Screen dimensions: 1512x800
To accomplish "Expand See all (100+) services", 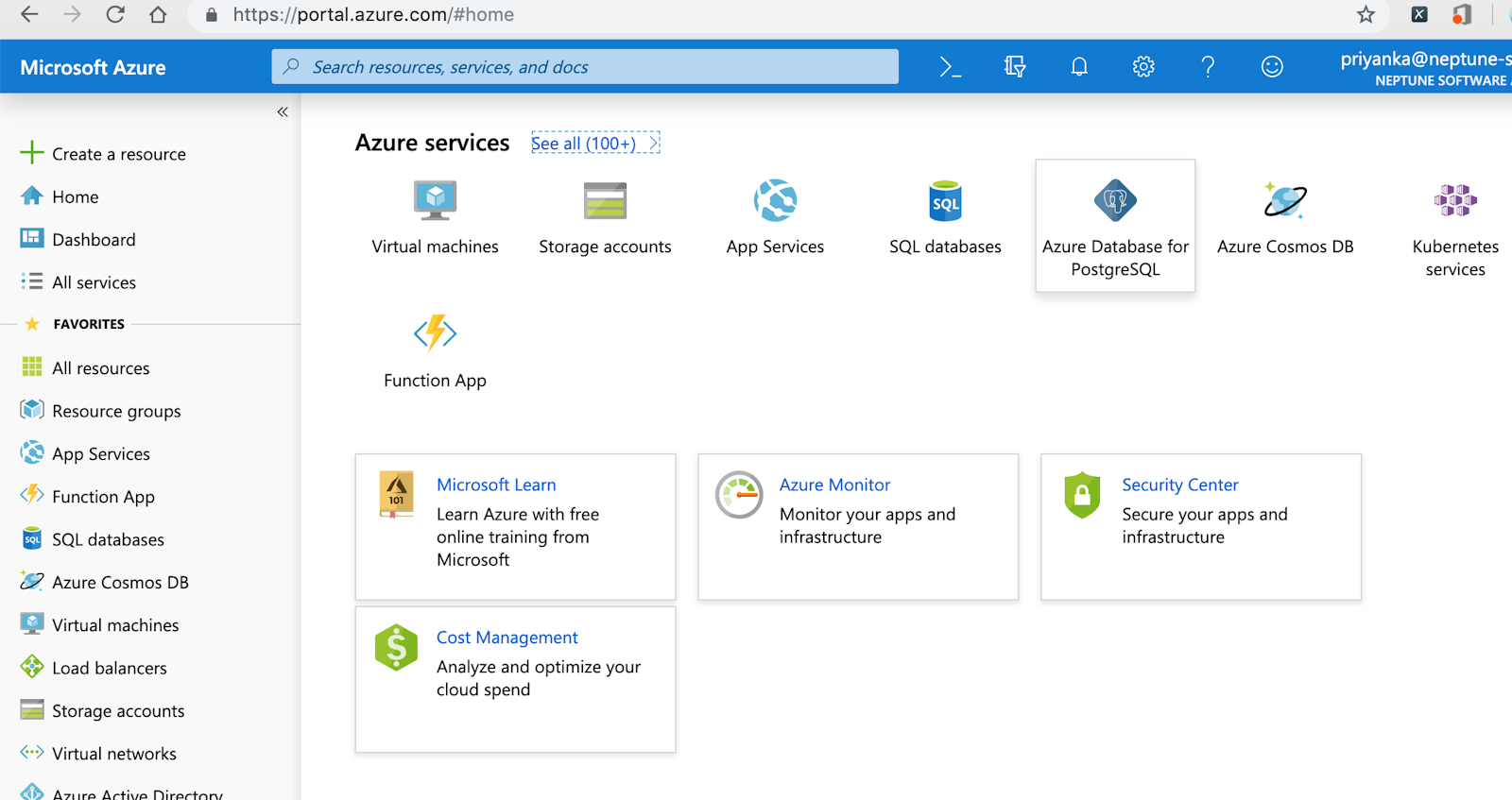I will (x=594, y=144).
